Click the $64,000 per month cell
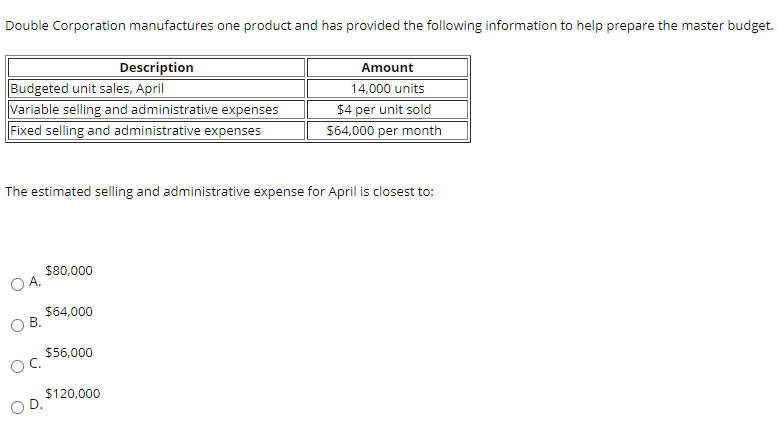This screenshot has height=422, width=779. (x=388, y=130)
